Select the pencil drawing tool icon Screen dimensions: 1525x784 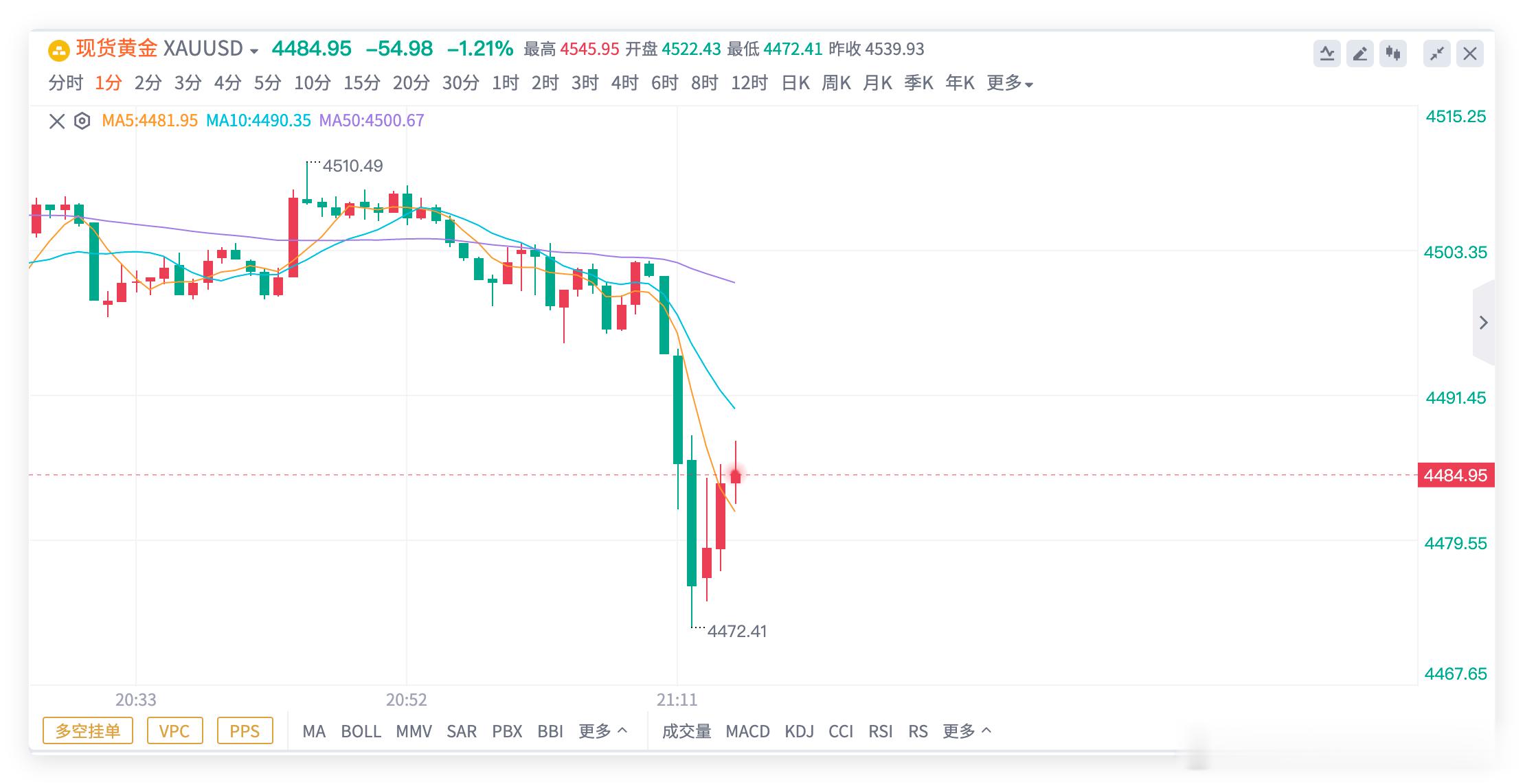[1360, 54]
